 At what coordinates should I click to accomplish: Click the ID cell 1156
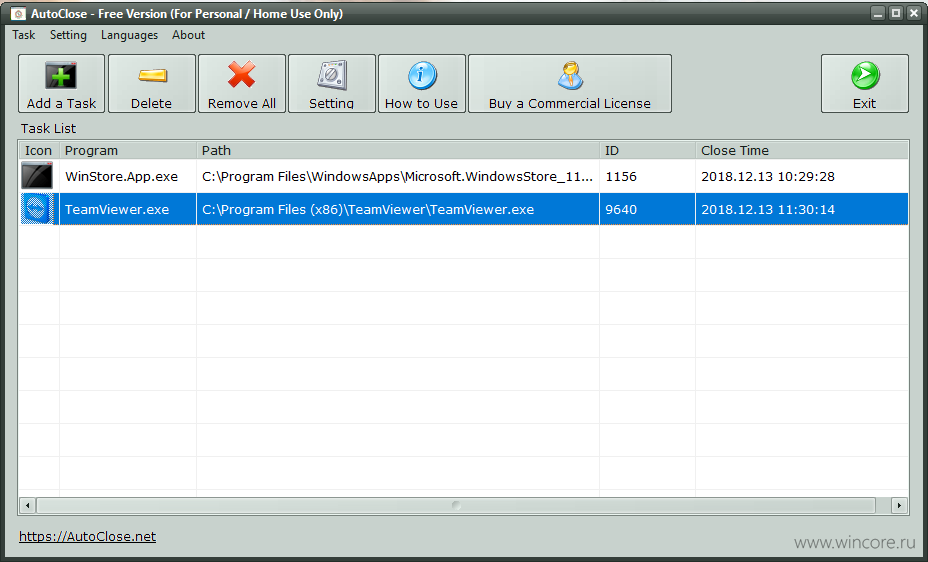coord(647,176)
